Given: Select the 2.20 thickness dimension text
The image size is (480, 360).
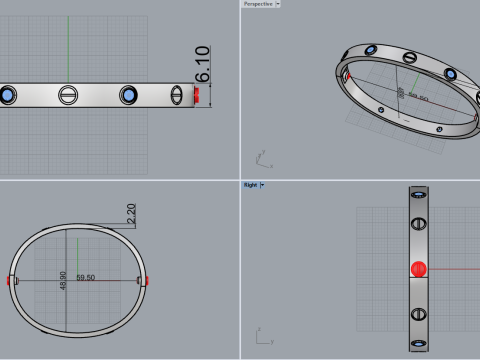Looking at the screenshot, I should coord(131,213).
